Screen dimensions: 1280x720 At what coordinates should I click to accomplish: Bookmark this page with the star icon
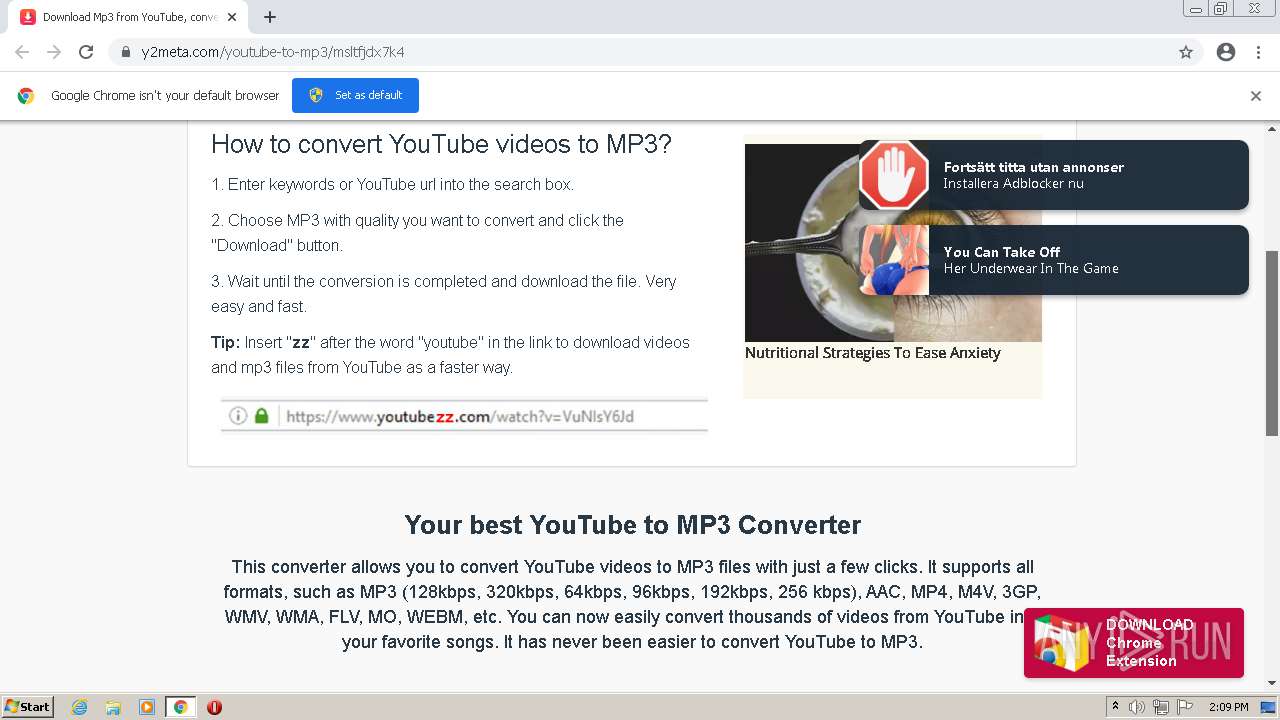point(1186,52)
